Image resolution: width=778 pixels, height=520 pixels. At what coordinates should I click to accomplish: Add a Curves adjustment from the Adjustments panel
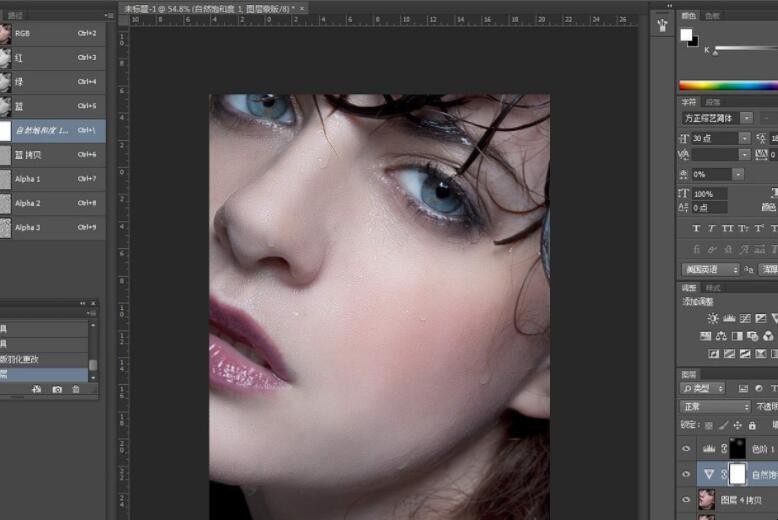[x=745, y=318]
